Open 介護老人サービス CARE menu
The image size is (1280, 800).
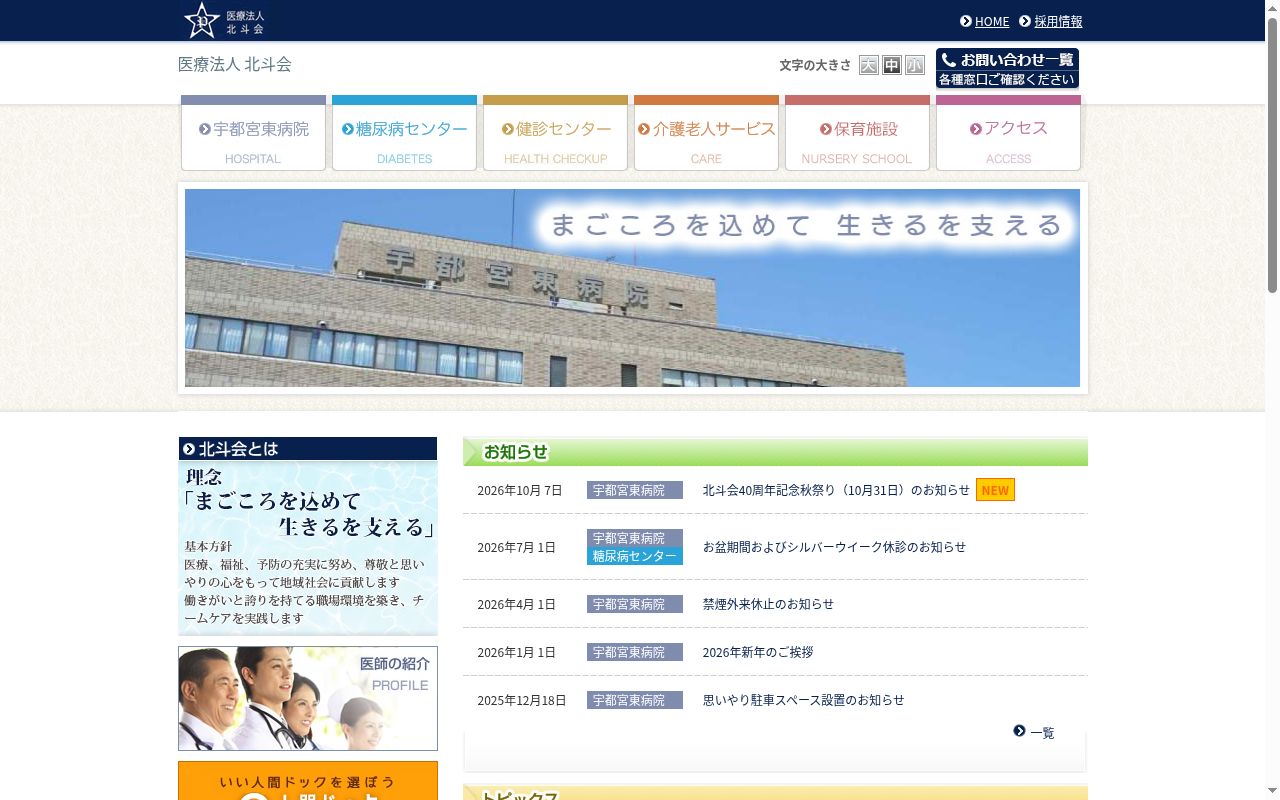(x=706, y=133)
